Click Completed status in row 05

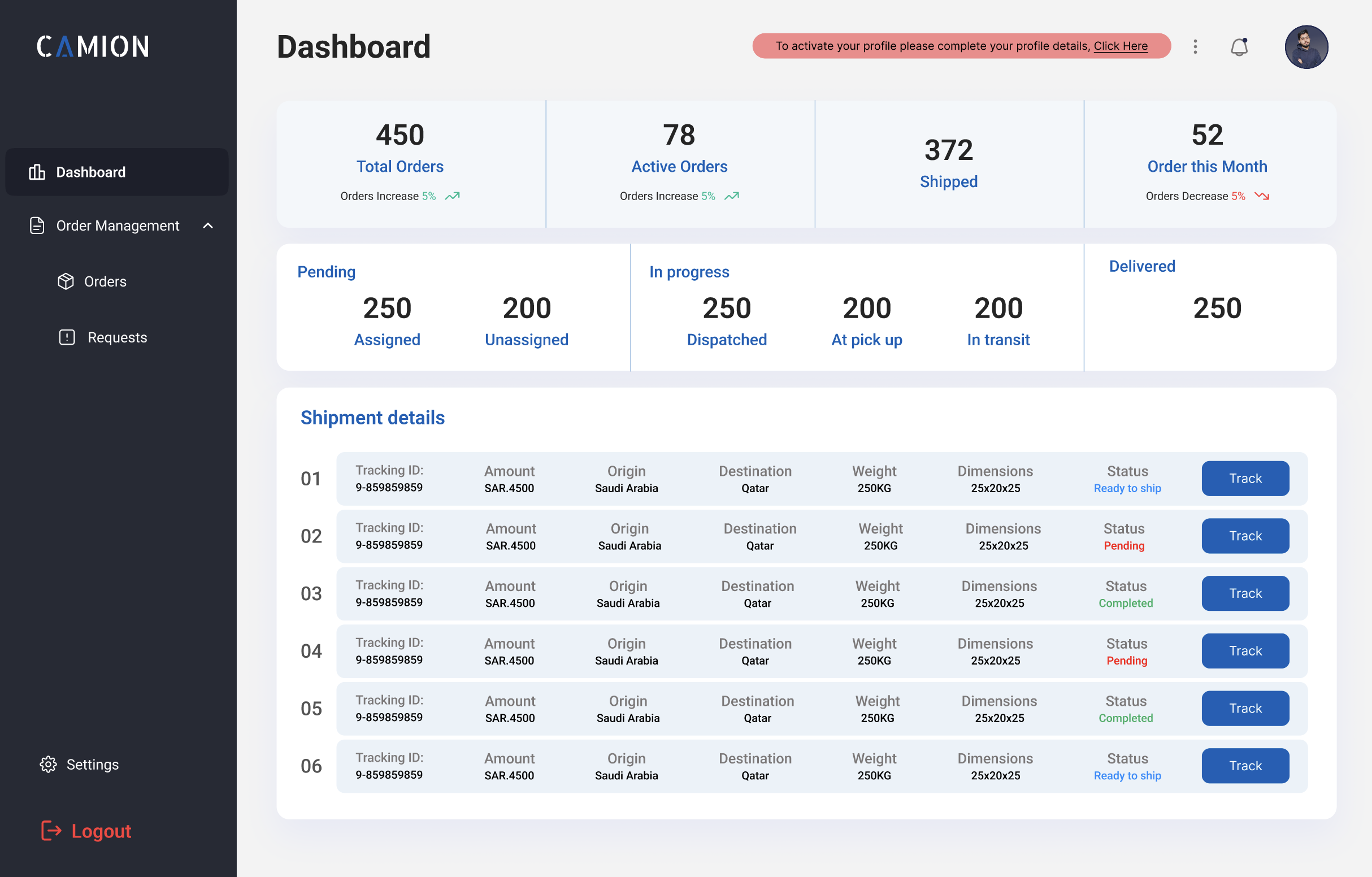(x=1126, y=718)
